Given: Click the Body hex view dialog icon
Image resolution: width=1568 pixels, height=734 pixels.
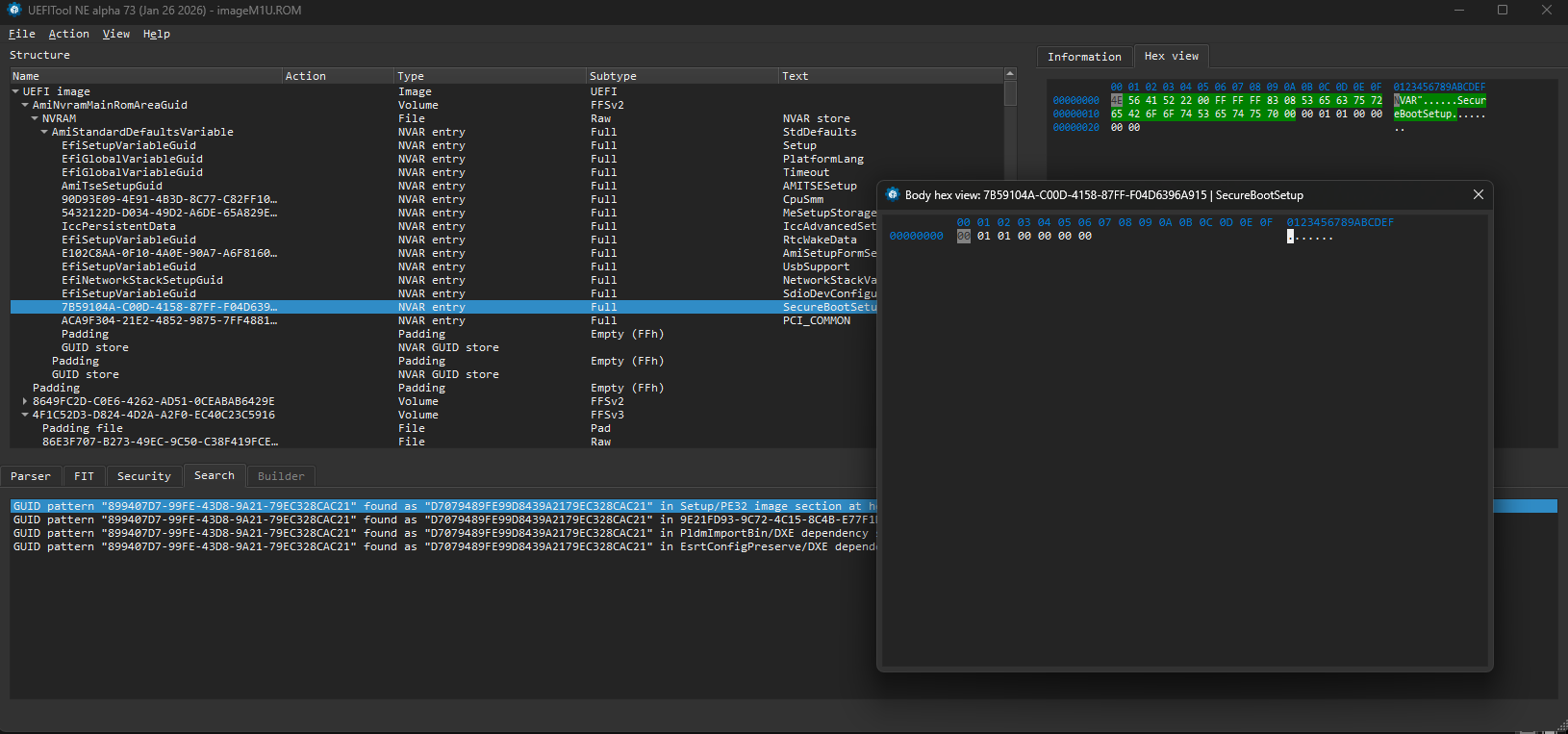Looking at the screenshot, I should tap(892, 194).
